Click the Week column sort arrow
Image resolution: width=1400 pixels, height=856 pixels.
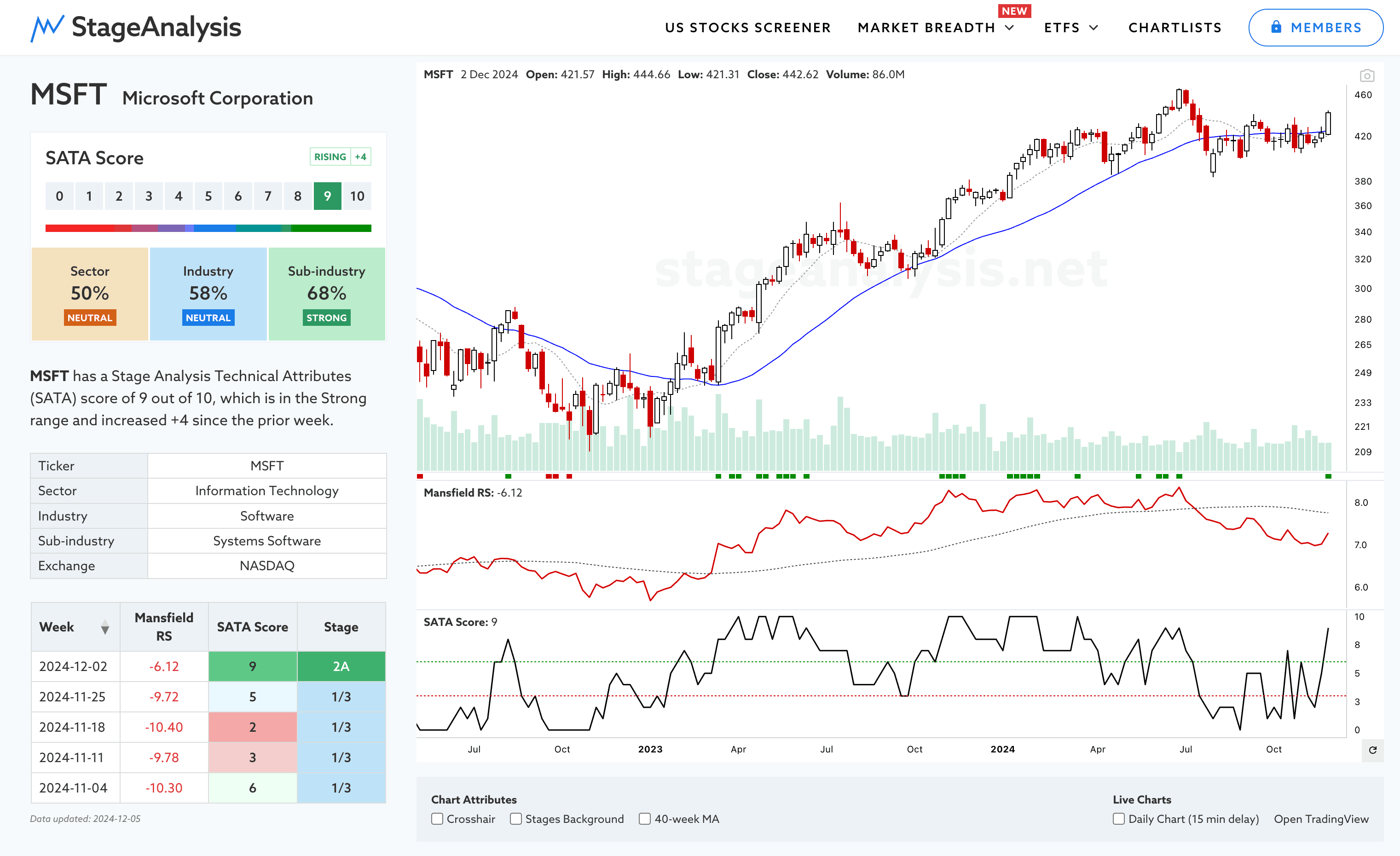pyautogui.click(x=105, y=628)
